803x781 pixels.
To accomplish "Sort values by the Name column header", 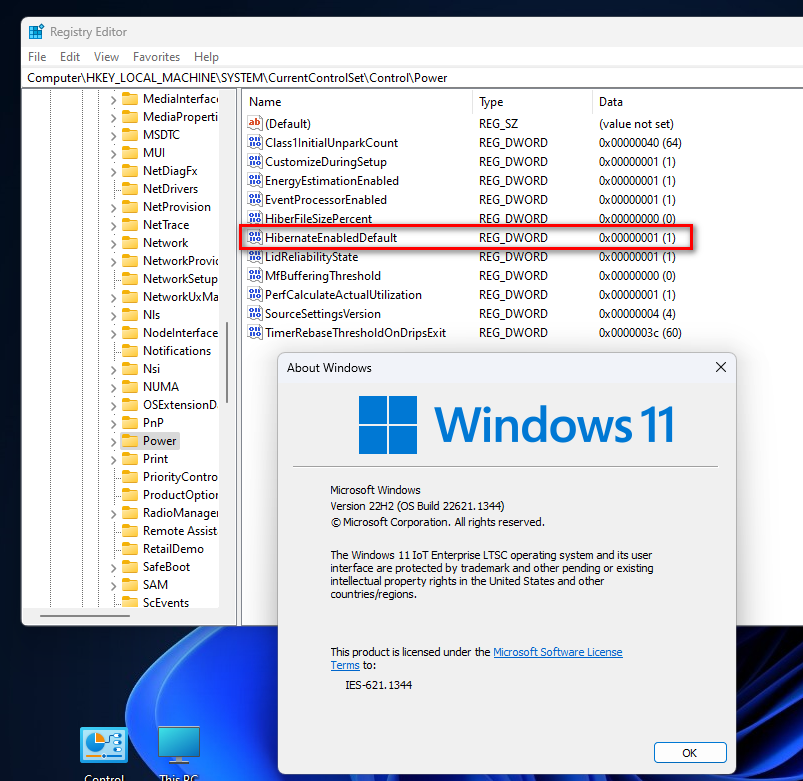I will coord(356,102).
